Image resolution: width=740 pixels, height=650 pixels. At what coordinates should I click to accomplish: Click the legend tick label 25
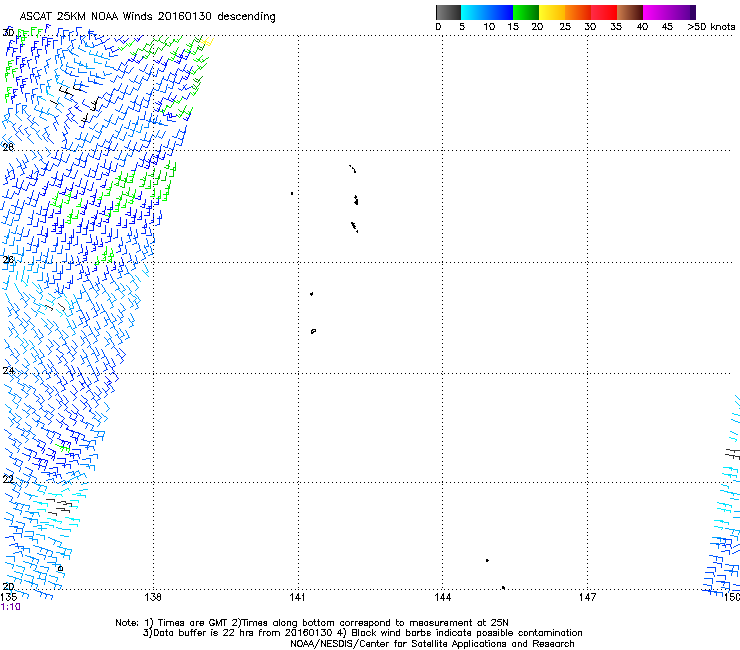565,27
